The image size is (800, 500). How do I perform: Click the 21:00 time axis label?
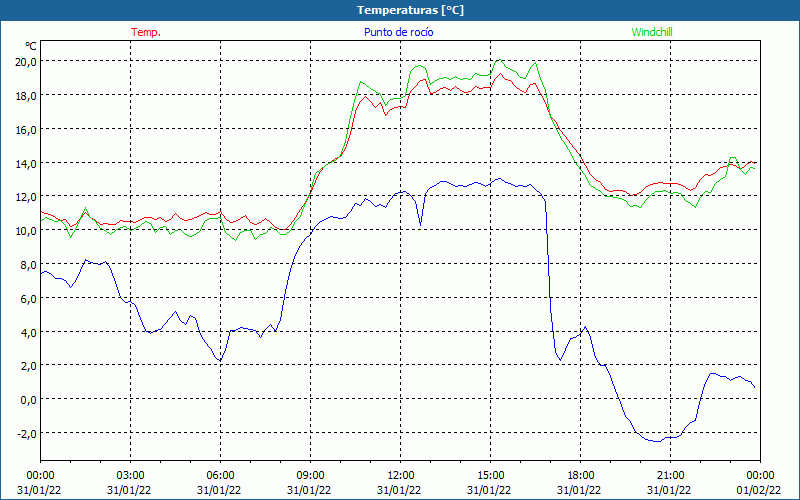point(670,476)
